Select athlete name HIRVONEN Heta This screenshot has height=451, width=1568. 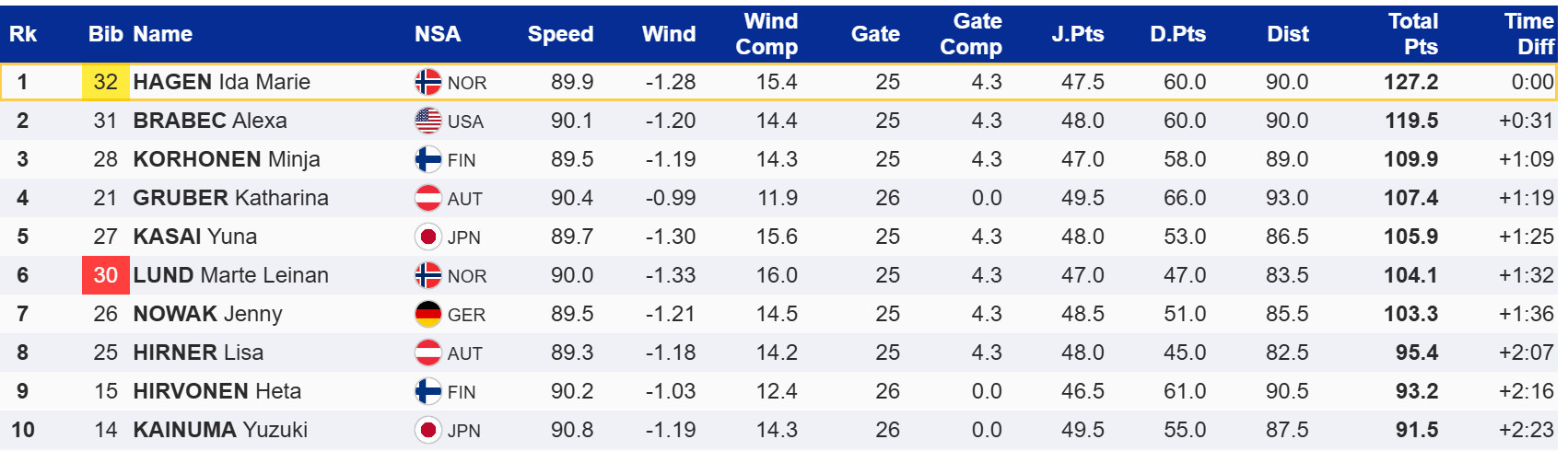[216, 391]
